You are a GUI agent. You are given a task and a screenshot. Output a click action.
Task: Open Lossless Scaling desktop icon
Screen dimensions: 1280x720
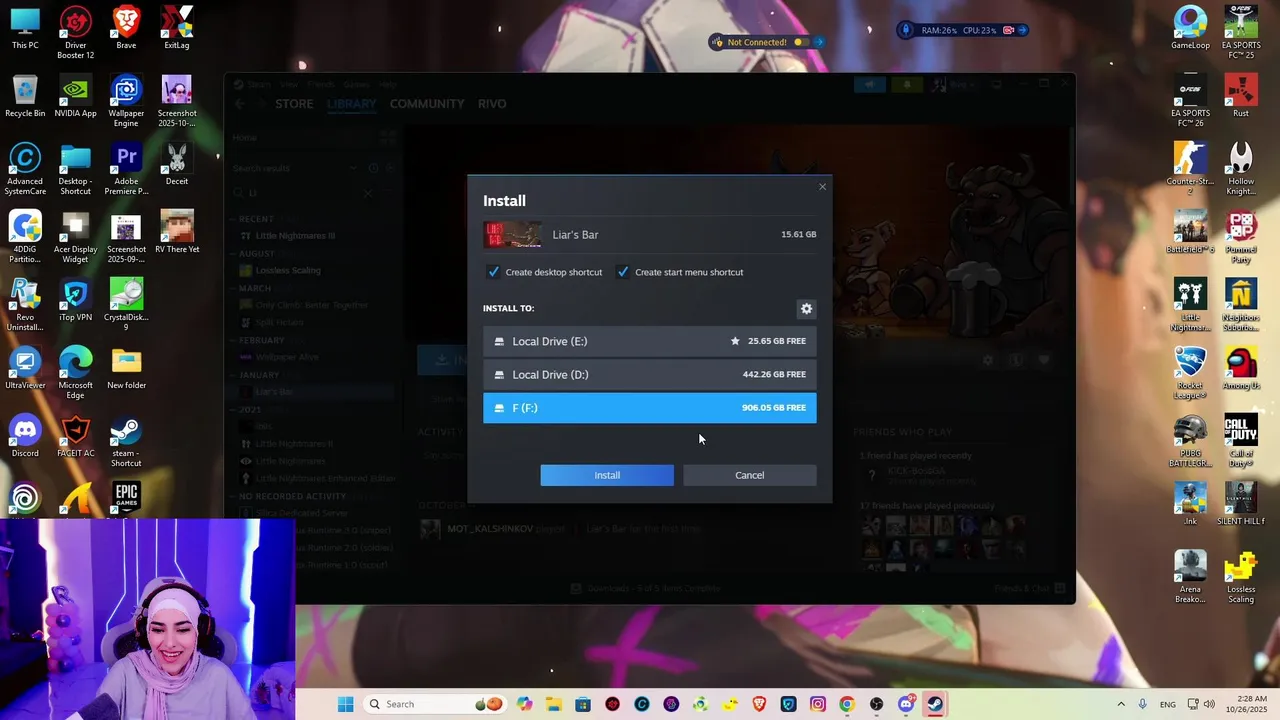(1241, 577)
